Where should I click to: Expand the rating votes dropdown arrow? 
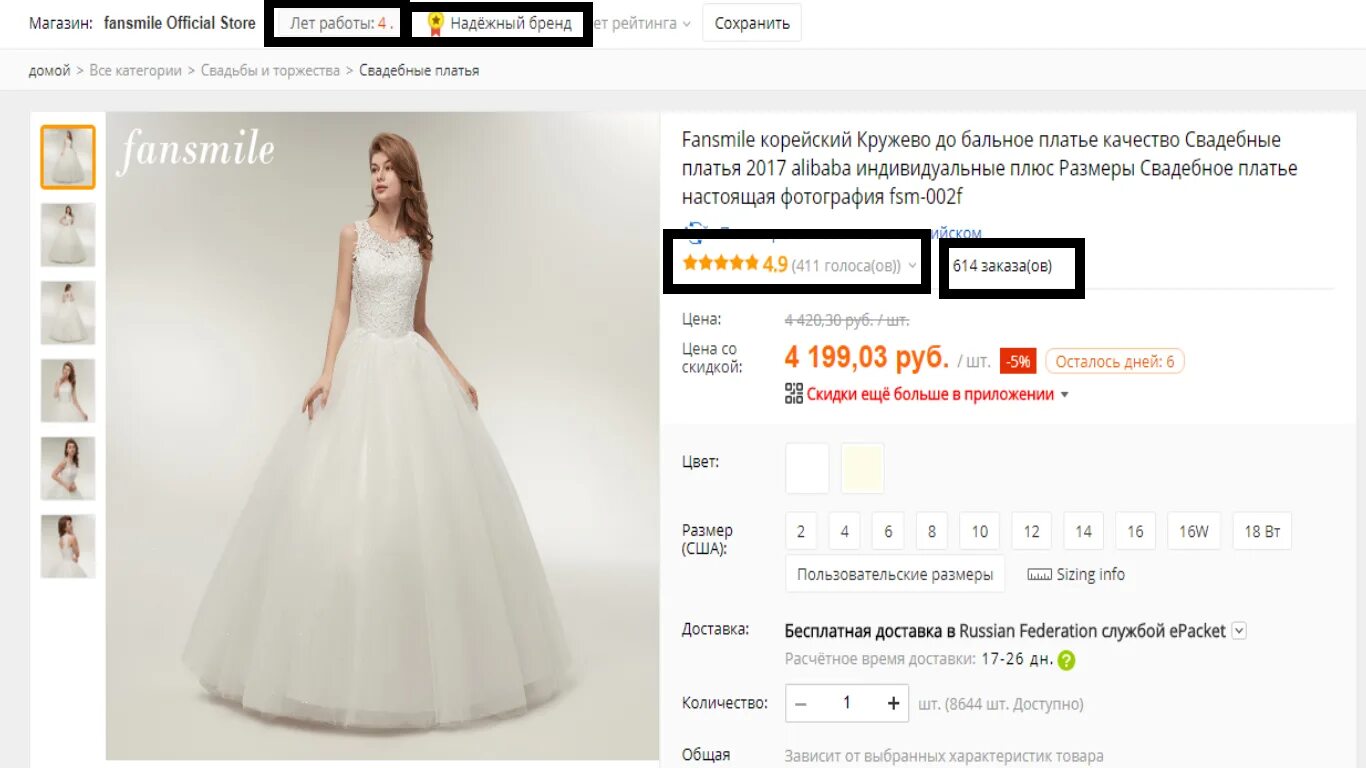tap(912, 266)
